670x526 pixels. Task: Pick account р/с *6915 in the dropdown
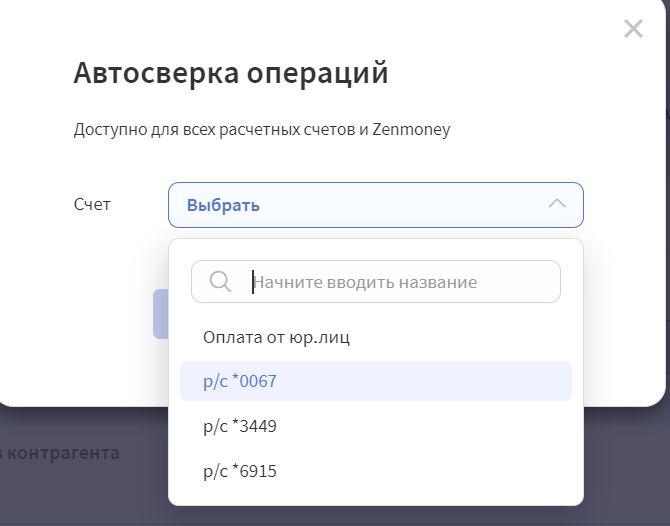pos(376,471)
